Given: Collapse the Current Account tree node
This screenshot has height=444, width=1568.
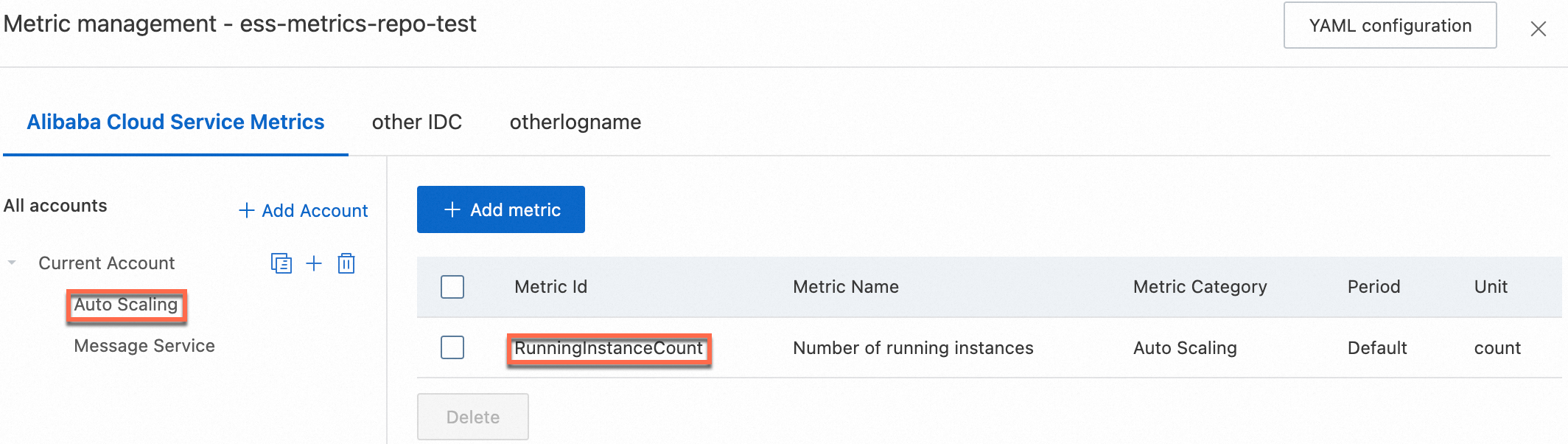Looking at the screenshot, I should [12, 263].
